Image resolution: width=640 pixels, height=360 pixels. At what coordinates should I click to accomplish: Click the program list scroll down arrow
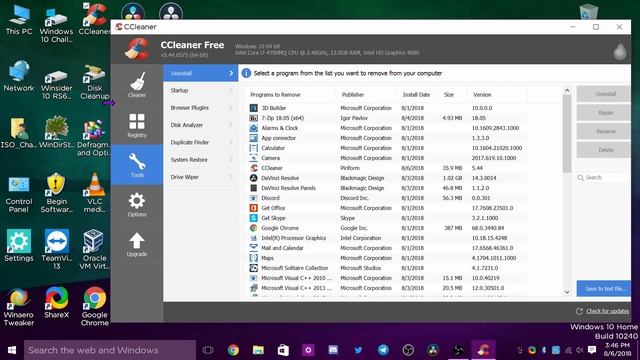point(567,292)
